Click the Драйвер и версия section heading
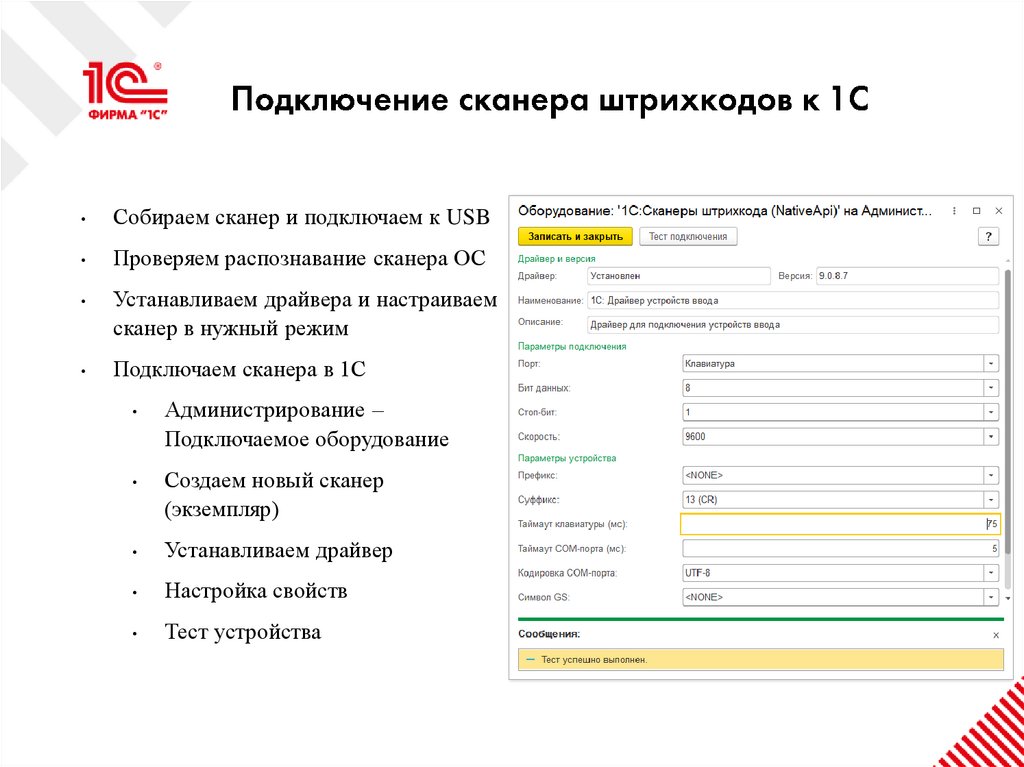The width and height of the screenshot is (1024, 767). pyautogui.click(x=556, y=259)
